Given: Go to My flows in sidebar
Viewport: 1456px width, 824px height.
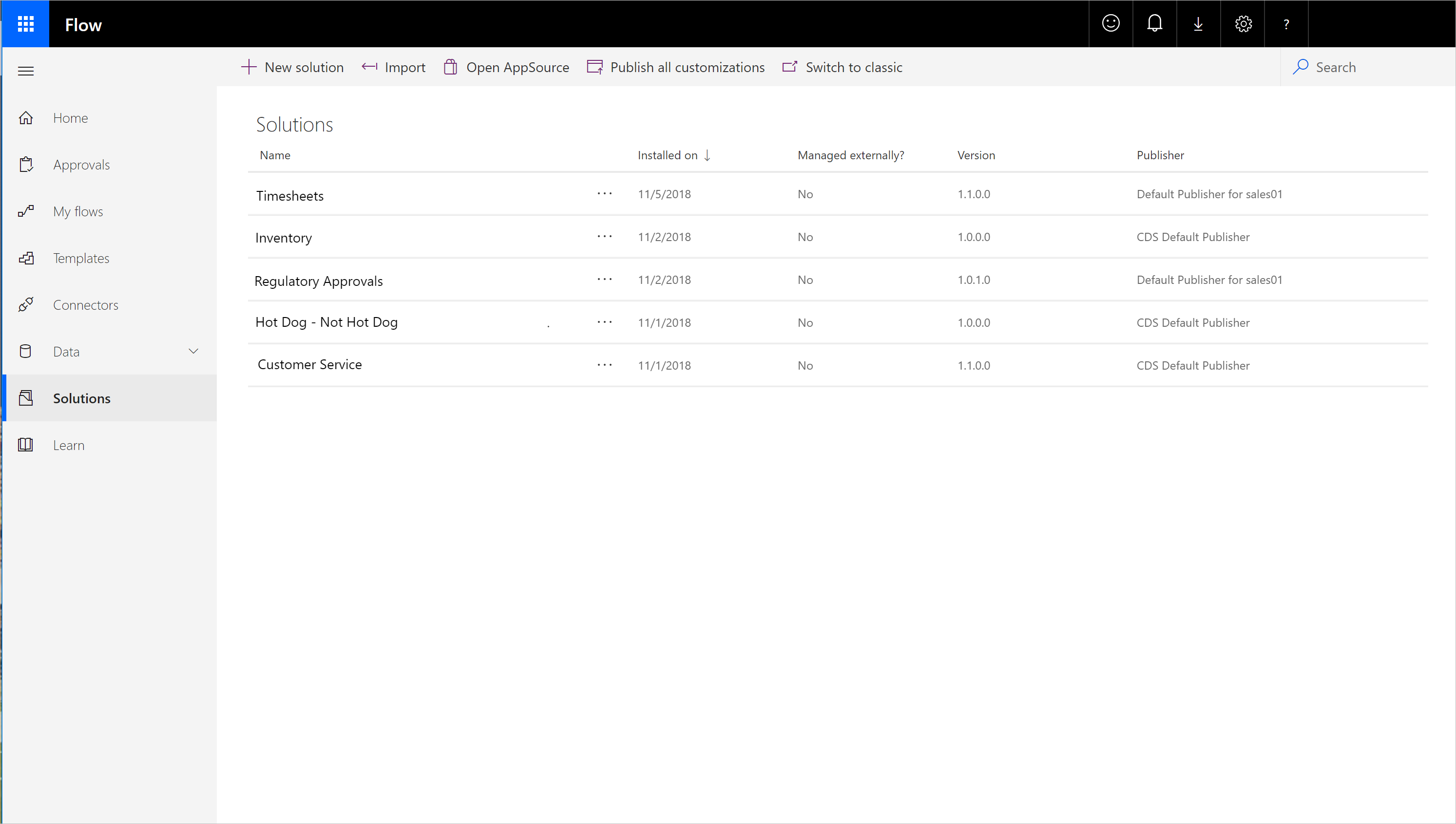Looking at the screenshot, I should pos(78,212).
